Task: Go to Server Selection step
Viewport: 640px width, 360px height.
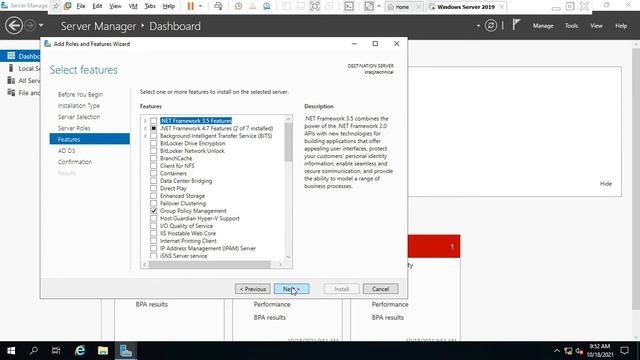Action: [79, 117]
